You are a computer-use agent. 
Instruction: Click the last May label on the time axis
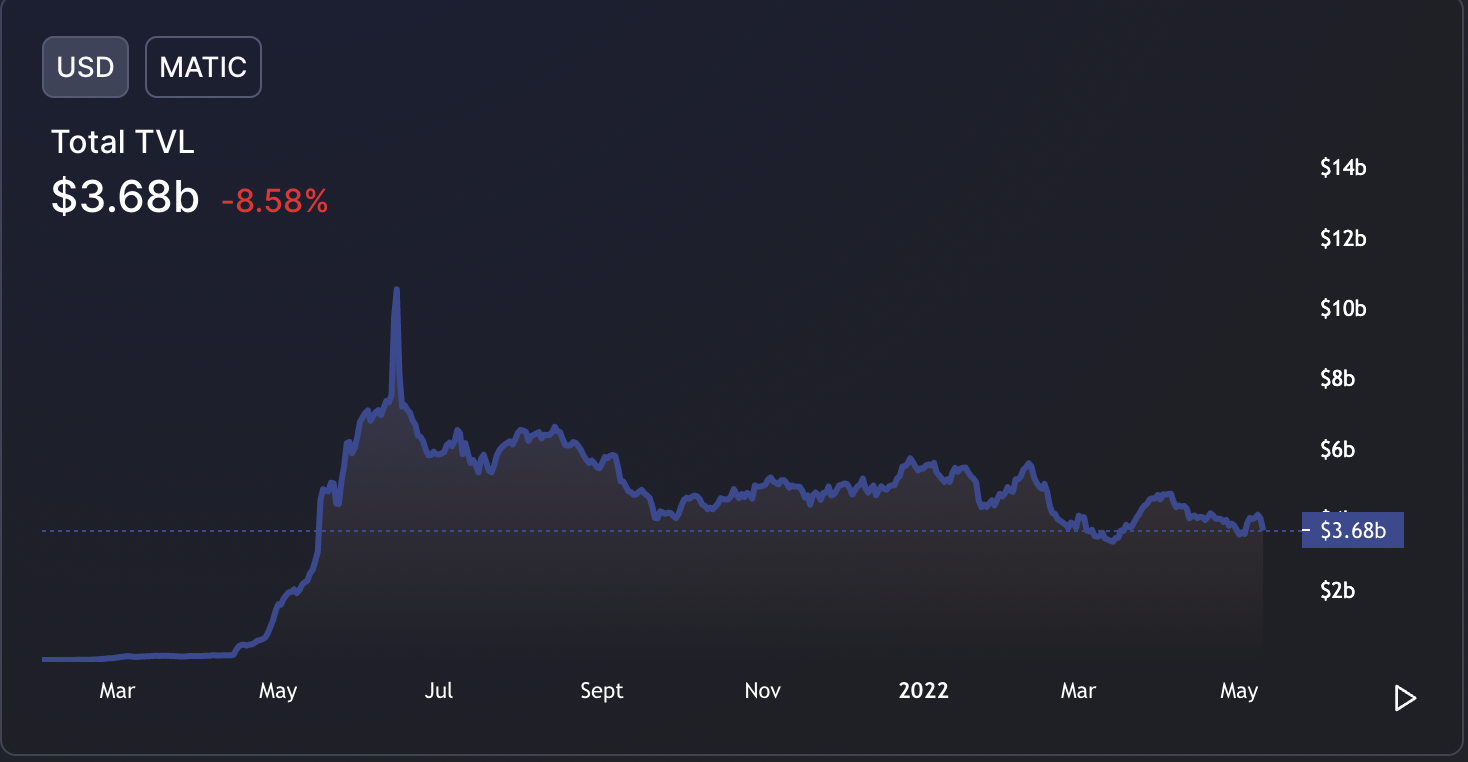click(1239, 690)
